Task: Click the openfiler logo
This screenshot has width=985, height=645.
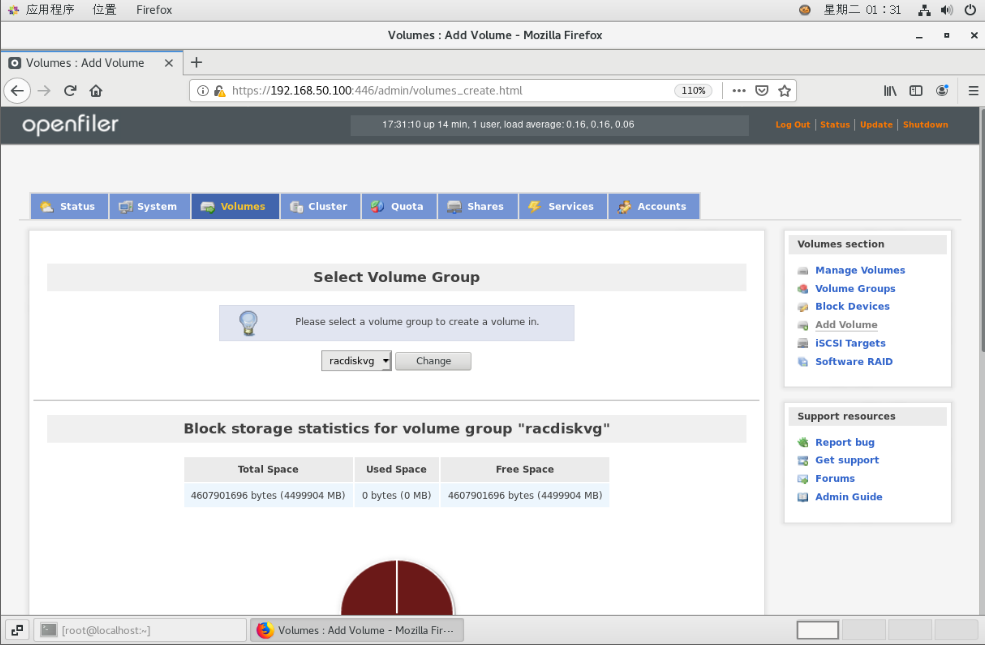Action: (x=70, y=125)
